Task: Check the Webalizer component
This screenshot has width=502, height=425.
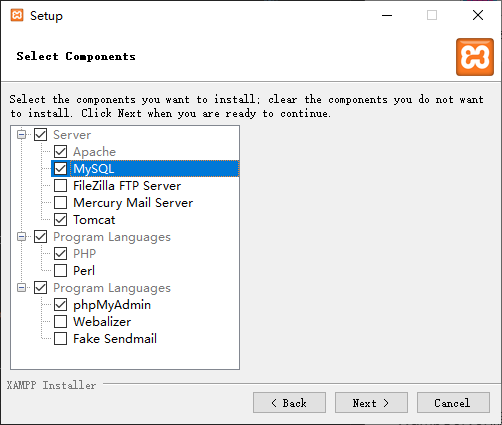Action: (60, 321)
